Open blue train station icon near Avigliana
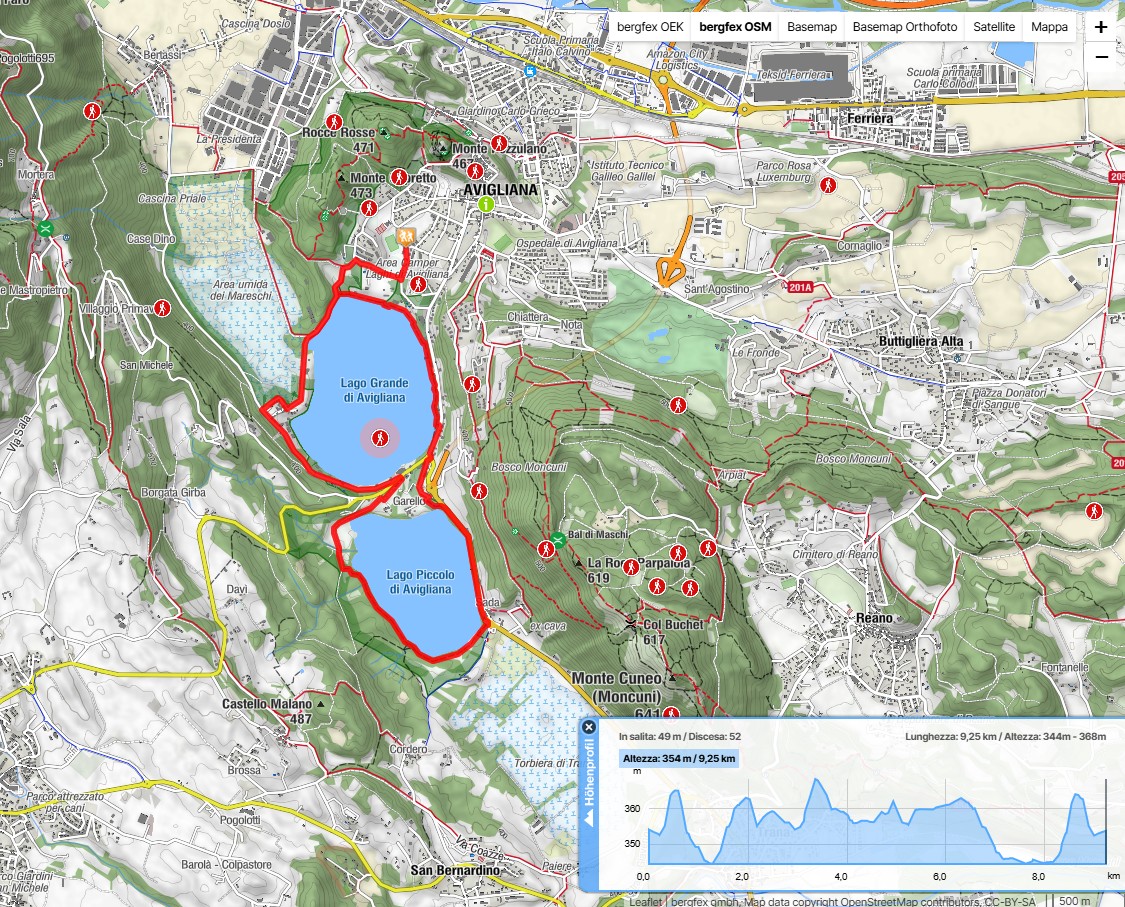 tap(528, 71)
